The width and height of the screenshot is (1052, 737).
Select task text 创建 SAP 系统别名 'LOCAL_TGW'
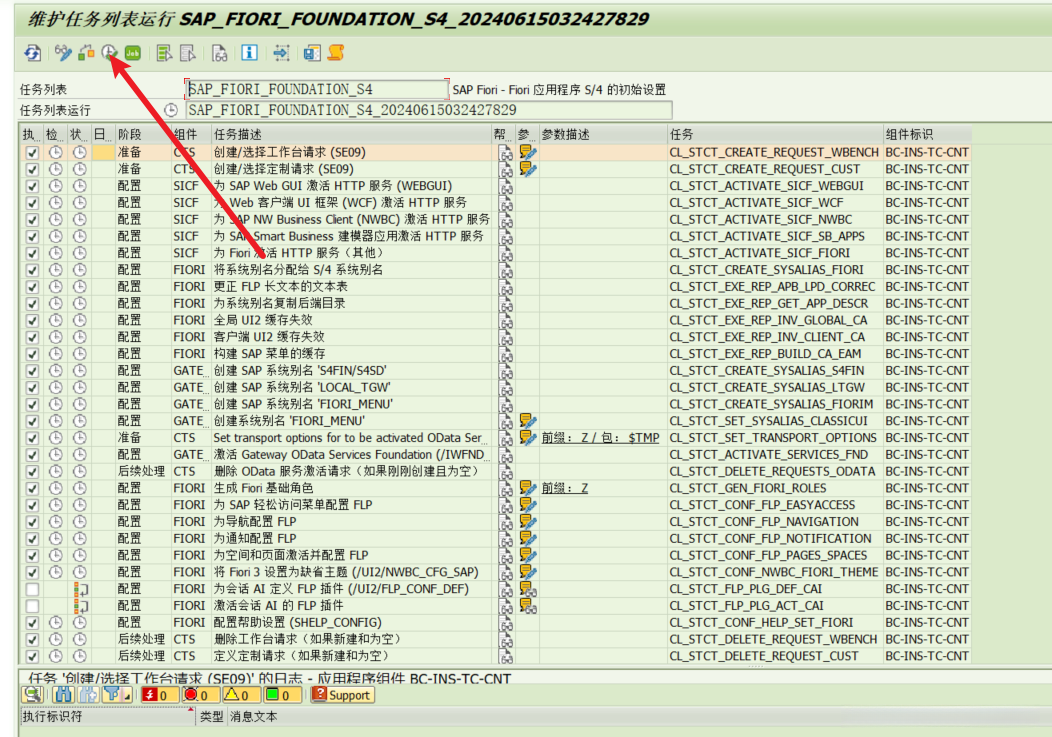click(302, 387)
